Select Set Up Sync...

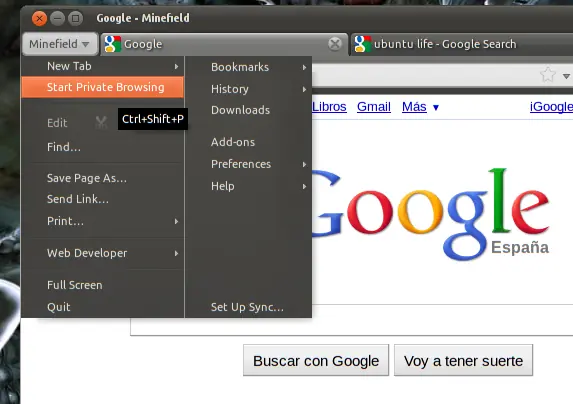pos(248,307)
